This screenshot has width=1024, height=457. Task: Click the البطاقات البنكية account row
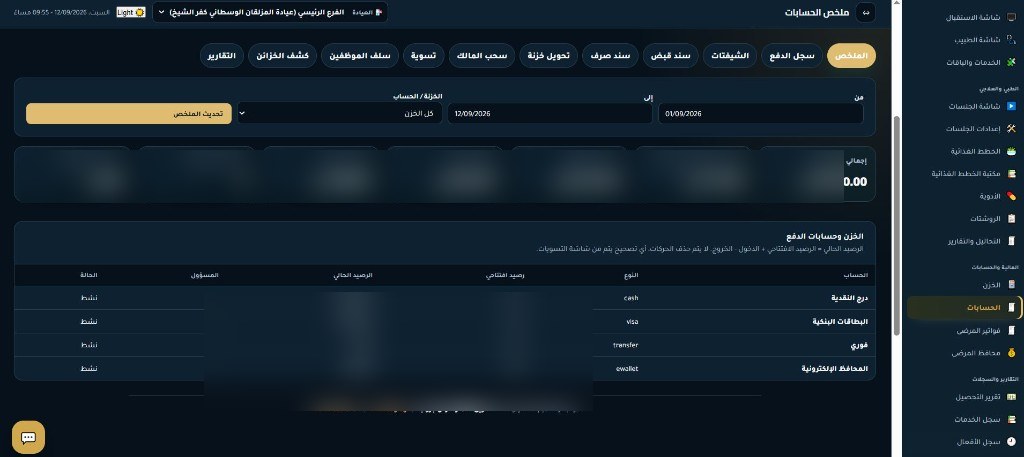445,322
